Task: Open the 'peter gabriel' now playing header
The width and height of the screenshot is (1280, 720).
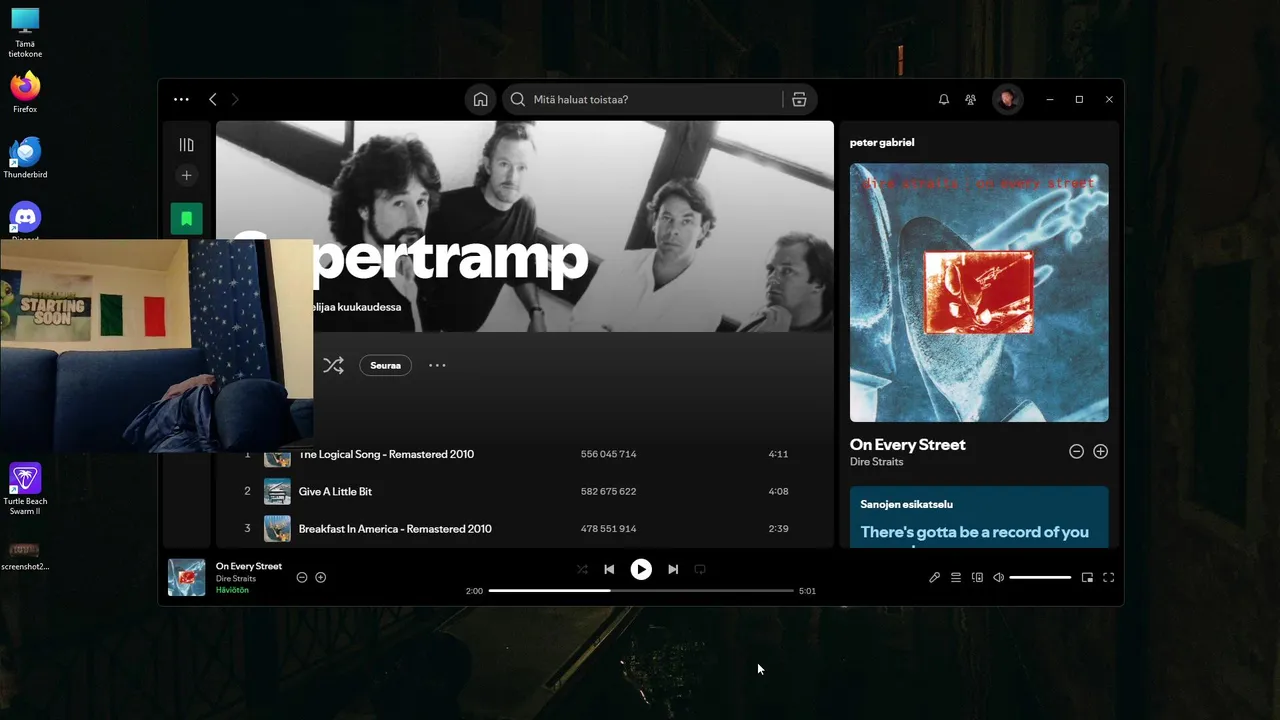Action: tap(882, 142)
